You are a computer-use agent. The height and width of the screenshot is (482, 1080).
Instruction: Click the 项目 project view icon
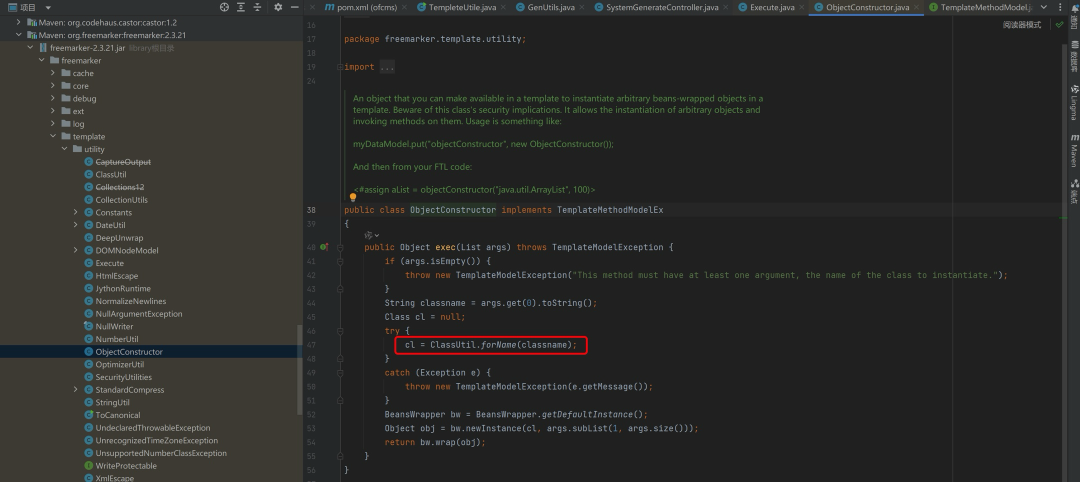(x=11, y=7)
